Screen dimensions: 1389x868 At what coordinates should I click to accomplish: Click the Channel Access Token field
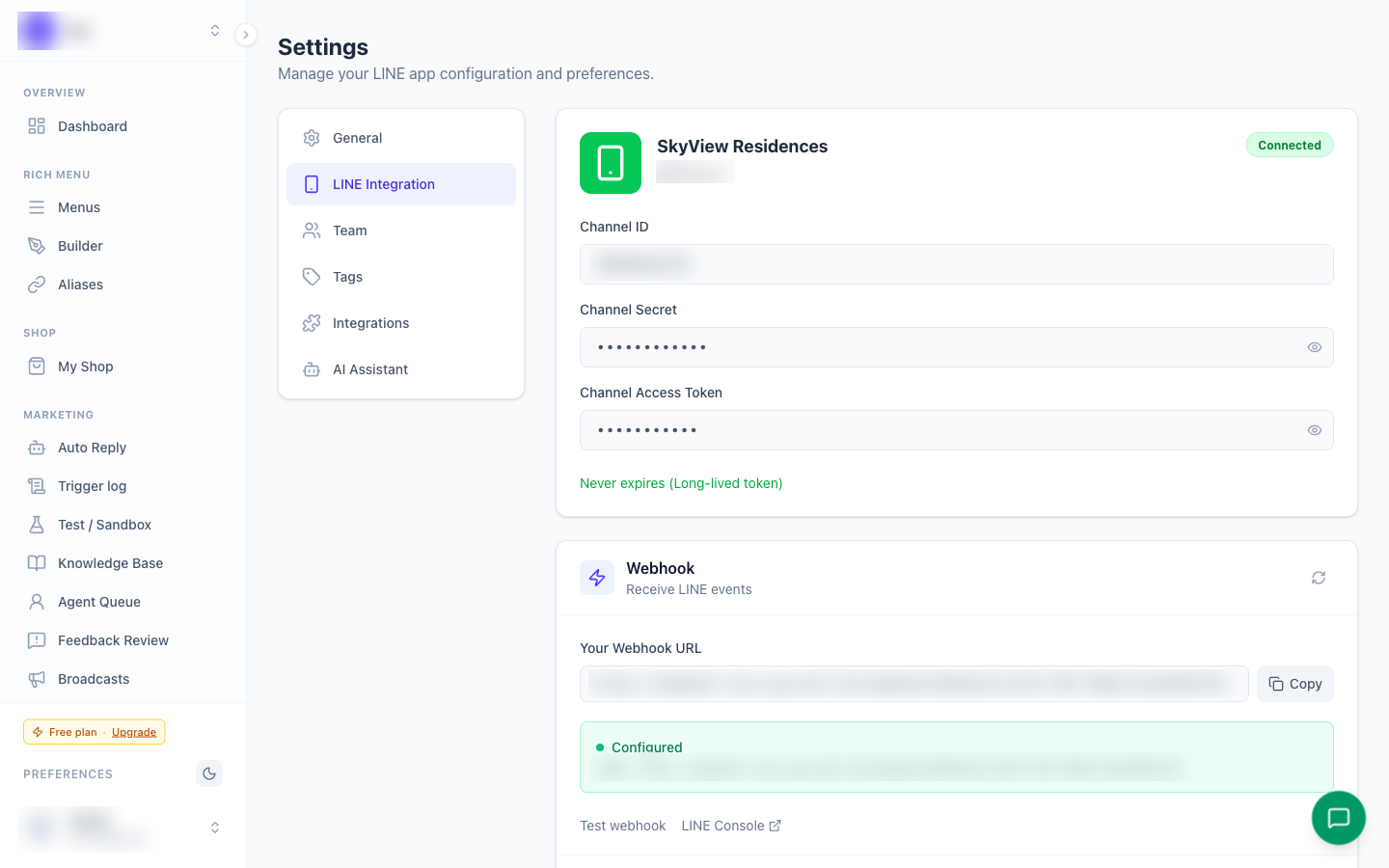coord(957,430)
